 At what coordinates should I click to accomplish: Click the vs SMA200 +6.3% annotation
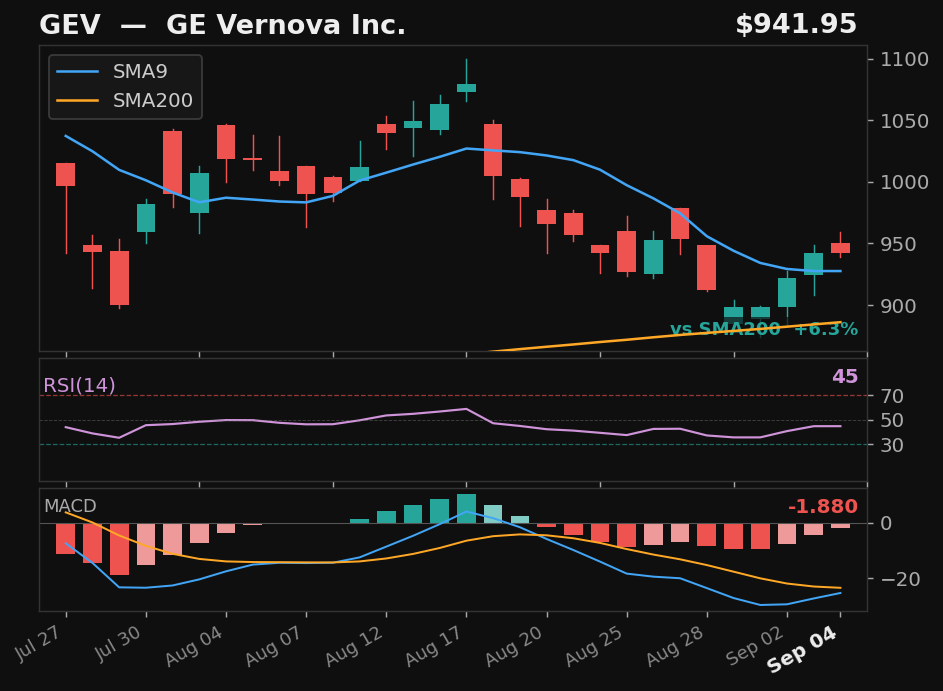[x=764, y=329]
